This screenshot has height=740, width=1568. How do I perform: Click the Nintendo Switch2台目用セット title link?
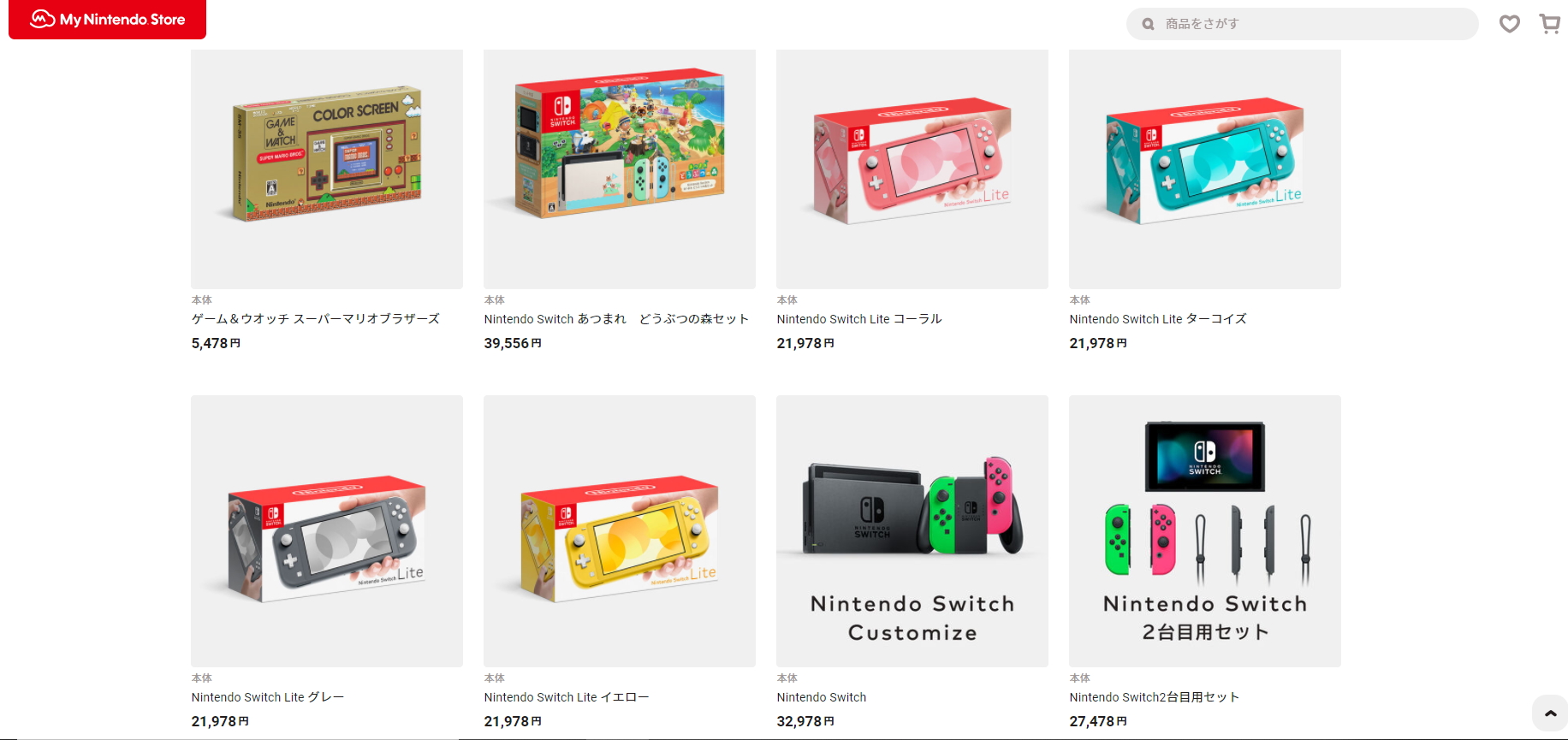click(x=1155, y=697)
